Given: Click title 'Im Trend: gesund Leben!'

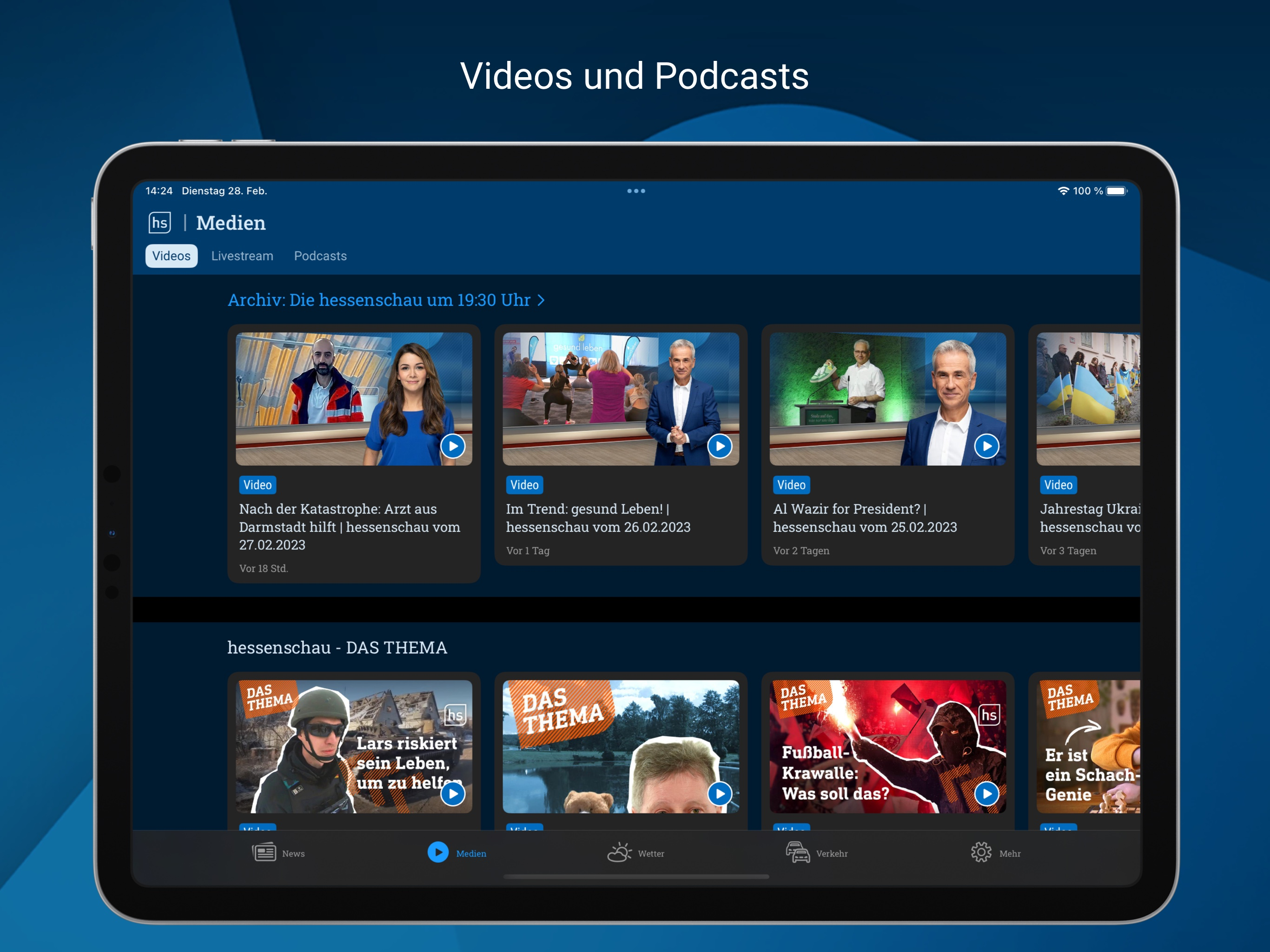Looking at the screenshot, I should pos(598,518).
